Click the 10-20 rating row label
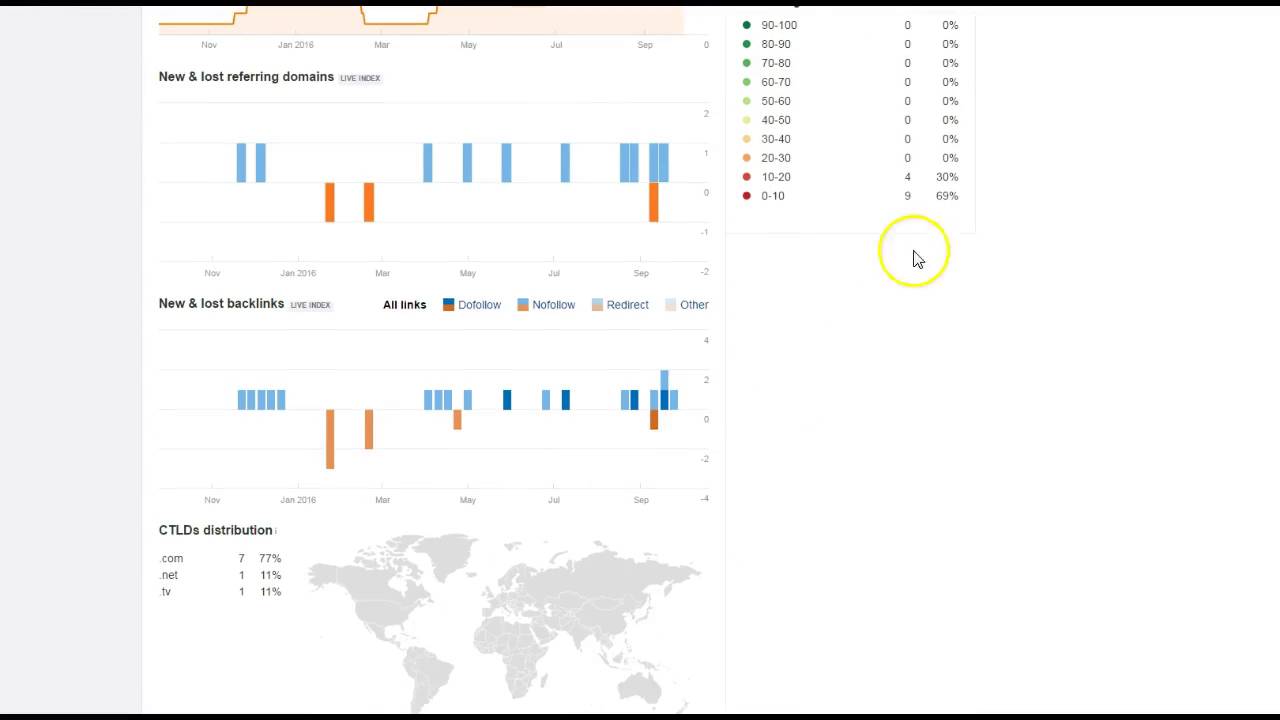This screenshot has height=720, width=1280. click(x=776, y=177)
